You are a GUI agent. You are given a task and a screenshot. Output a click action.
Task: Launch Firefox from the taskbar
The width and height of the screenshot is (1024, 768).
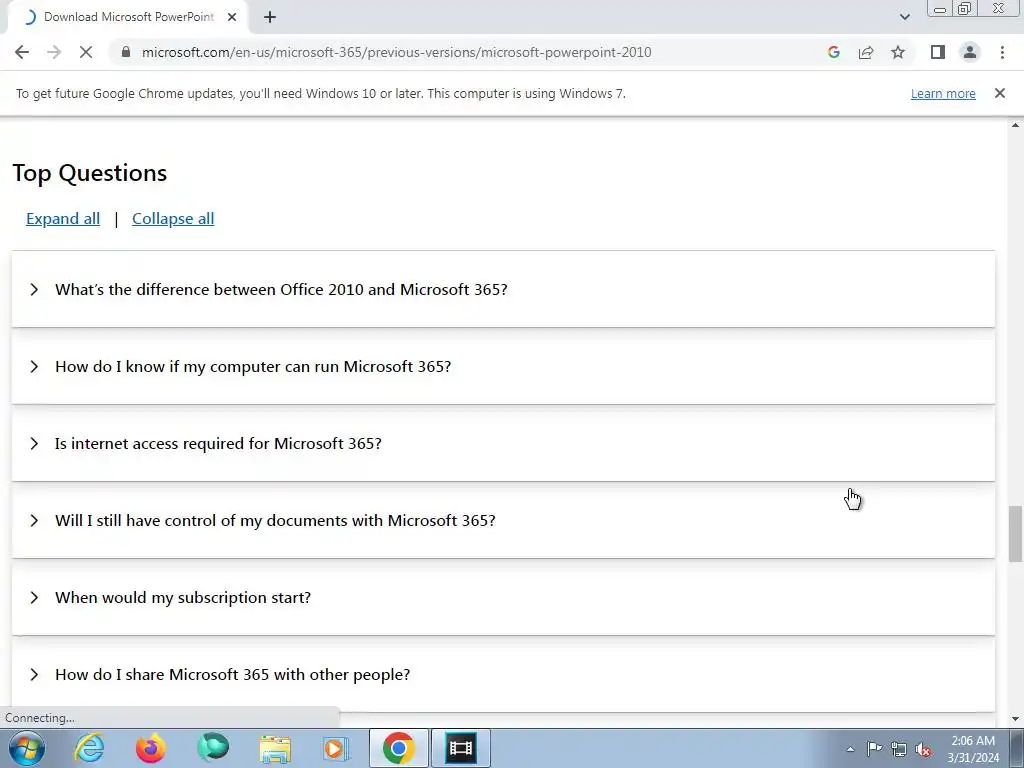pos(151,748)
